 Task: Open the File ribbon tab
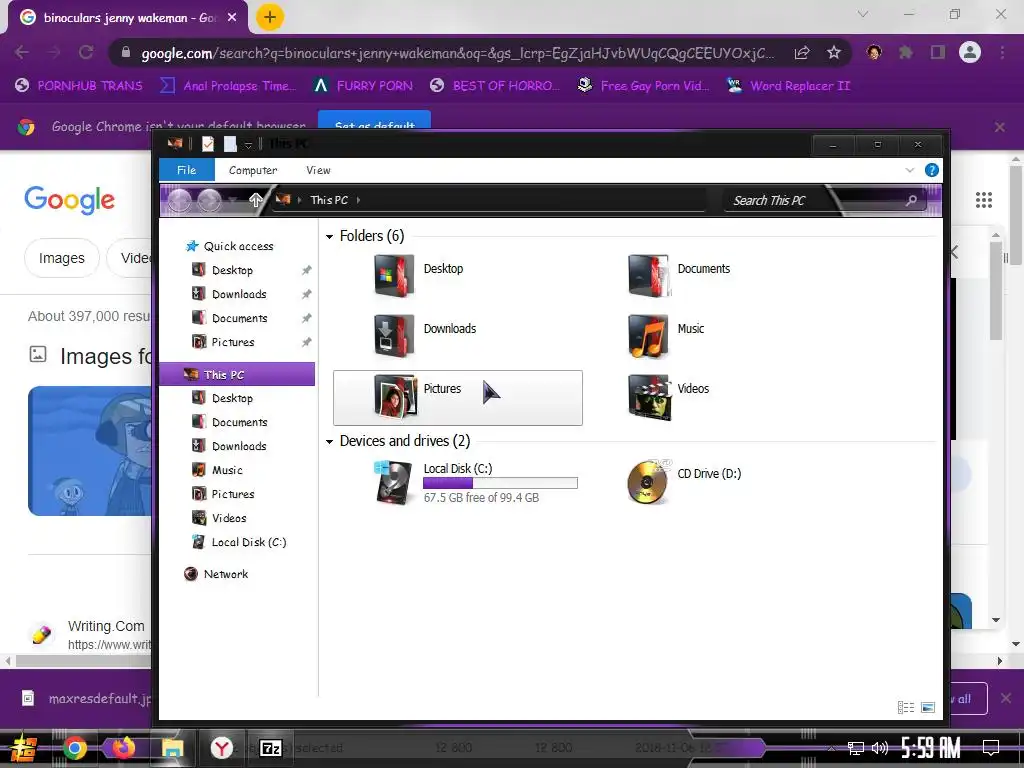(187, 170)
